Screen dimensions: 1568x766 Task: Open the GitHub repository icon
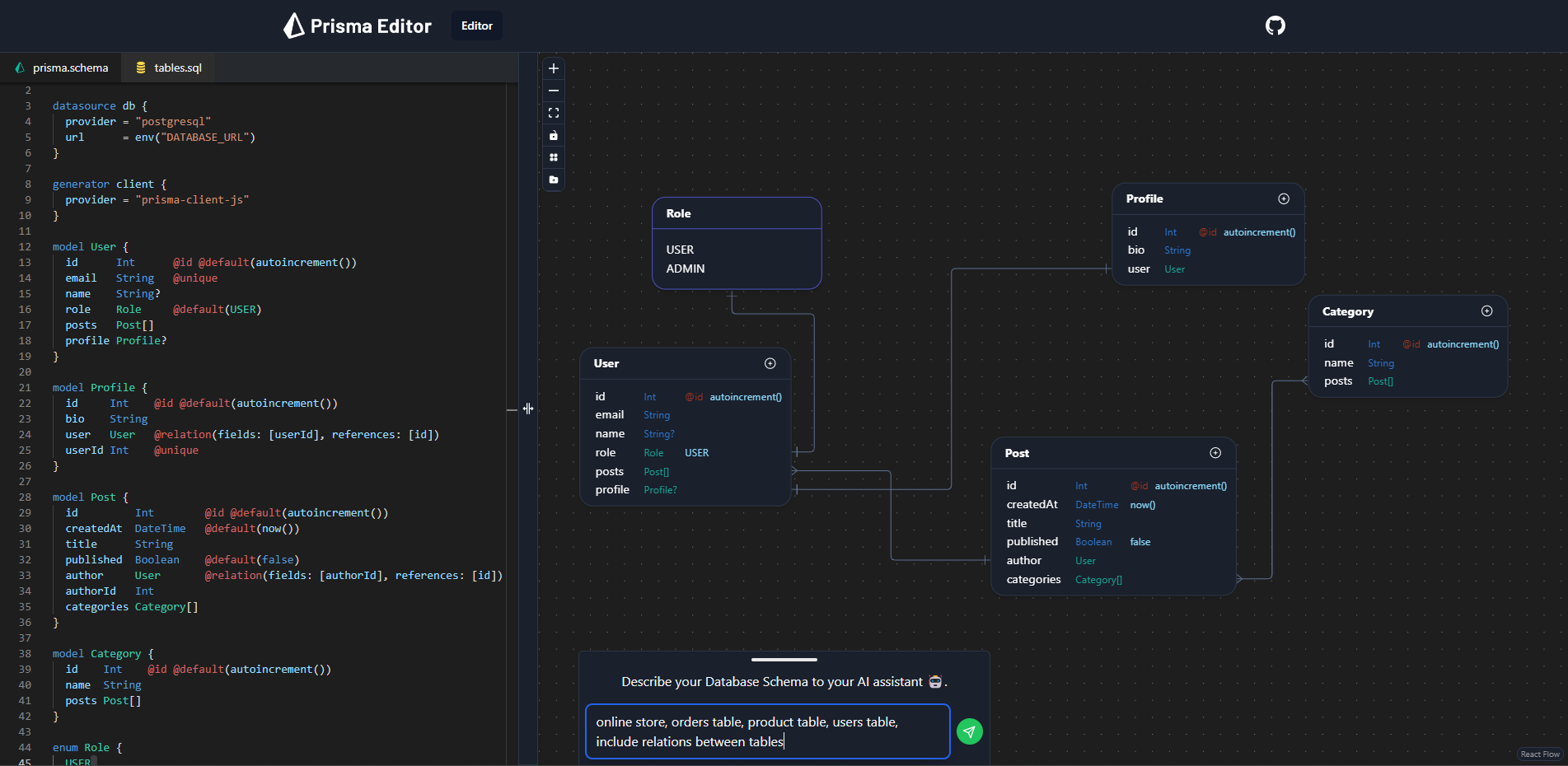tap(1275, 26)
